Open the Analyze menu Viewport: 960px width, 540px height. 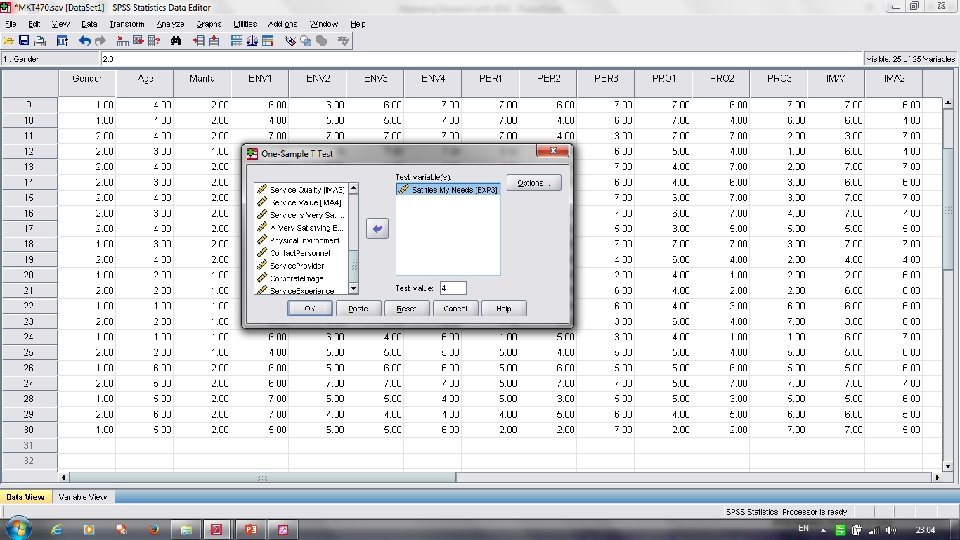pos(170,24)
